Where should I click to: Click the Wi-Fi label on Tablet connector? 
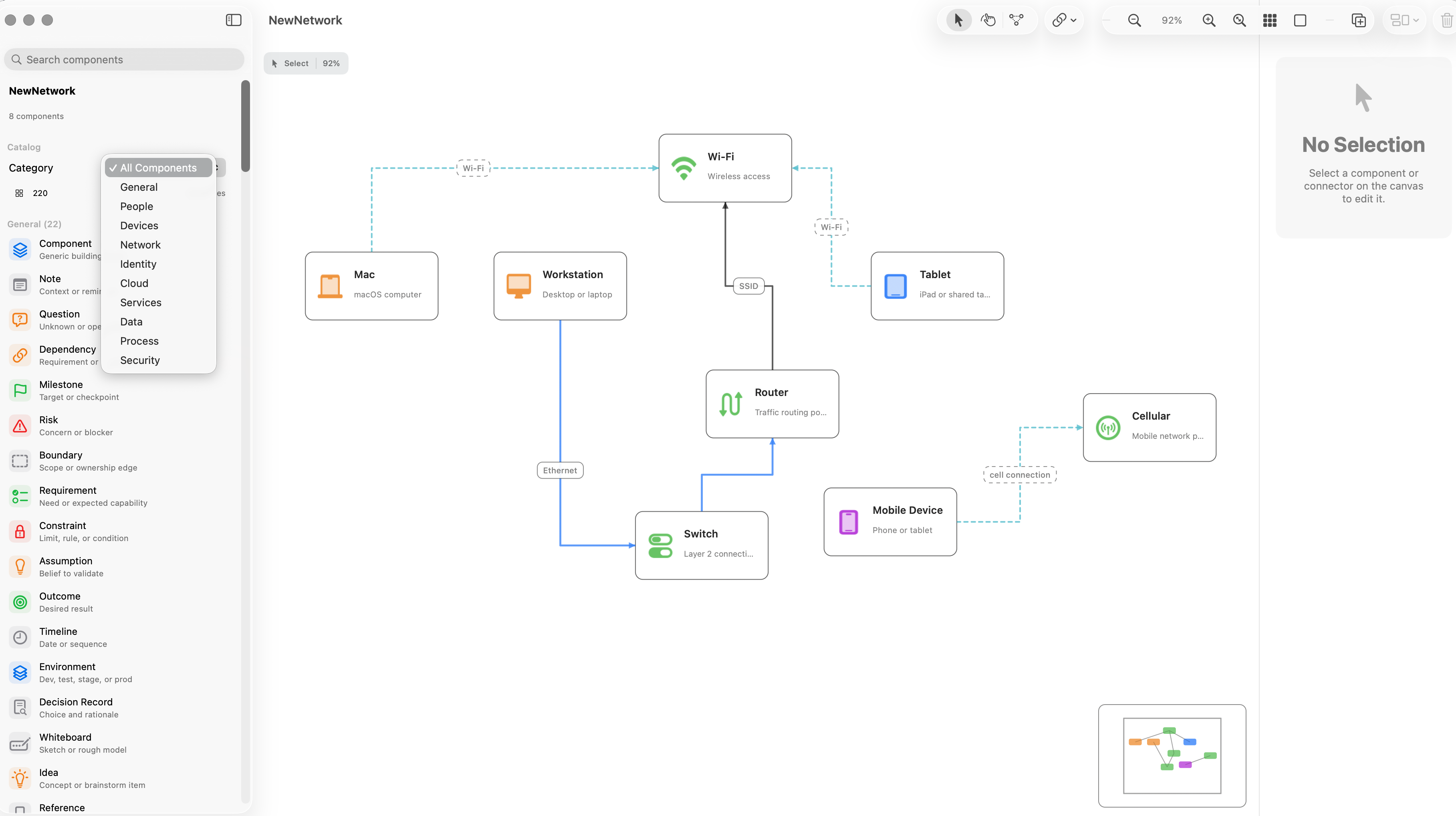(831, 227)
